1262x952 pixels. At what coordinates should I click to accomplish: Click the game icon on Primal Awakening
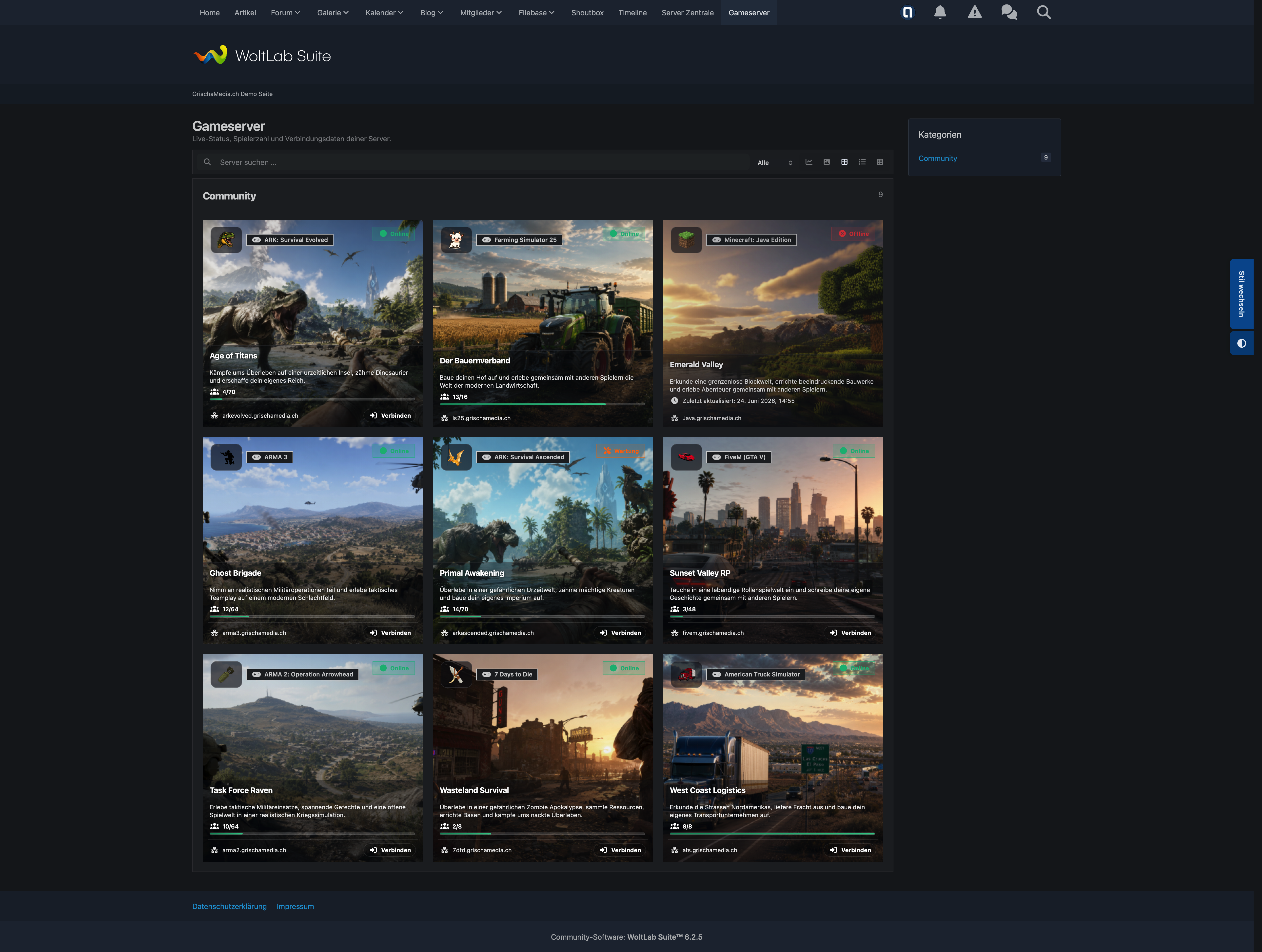456,457
